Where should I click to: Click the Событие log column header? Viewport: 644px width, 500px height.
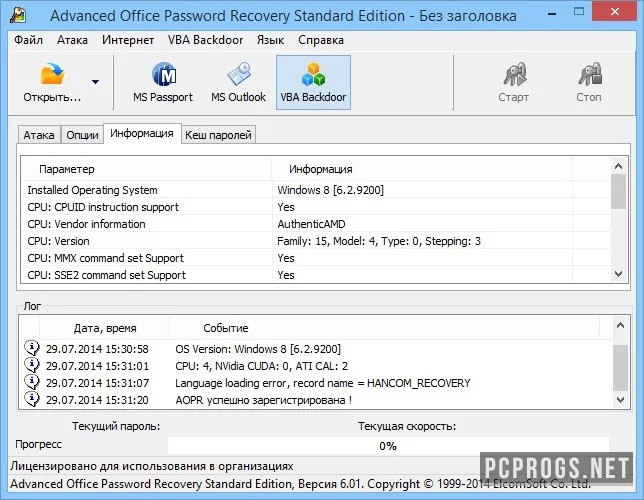point(385,328)
